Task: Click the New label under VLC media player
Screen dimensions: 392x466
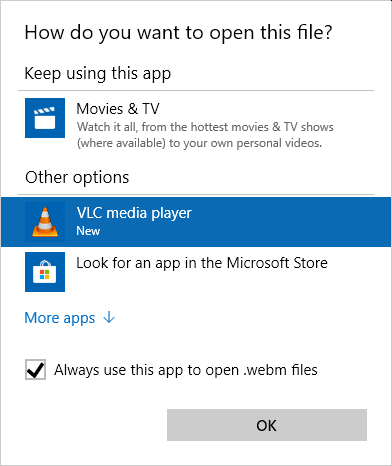Action: 88,231
